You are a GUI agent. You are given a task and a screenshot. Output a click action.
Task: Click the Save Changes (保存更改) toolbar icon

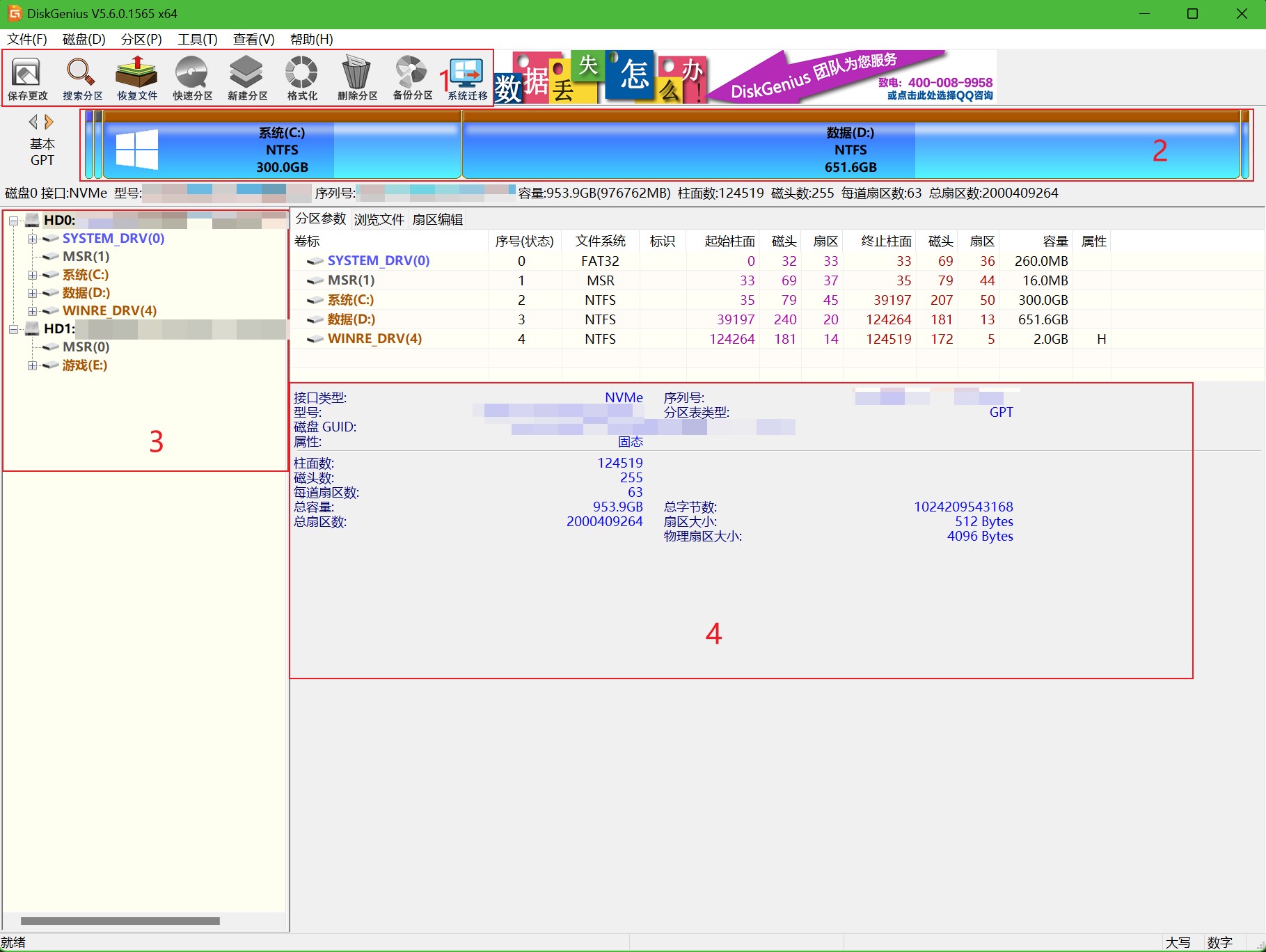(27, 79)
